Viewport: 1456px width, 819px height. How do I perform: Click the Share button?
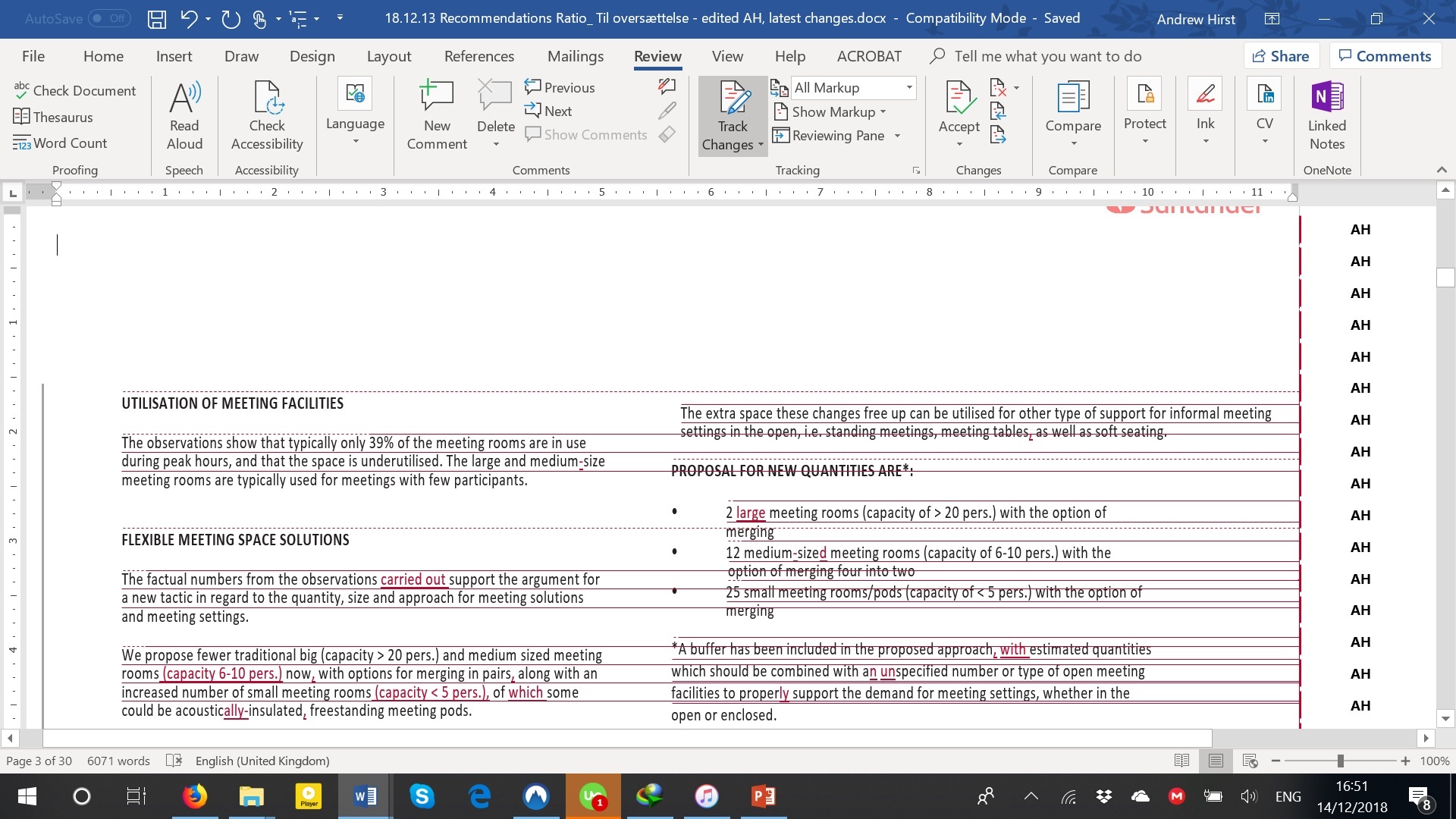tap(1281, 56)
